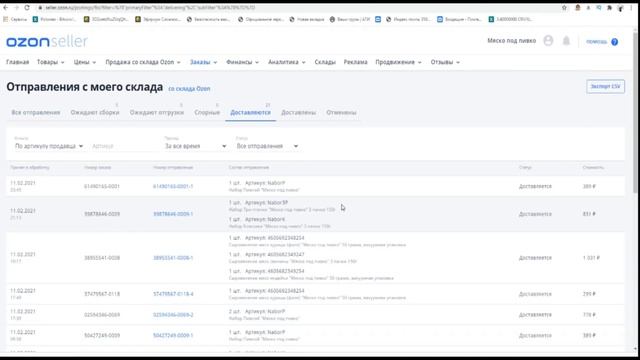The image size is (640, 360).
Task: Click order number 61490165-0001 cell
Action: point(102,187)
